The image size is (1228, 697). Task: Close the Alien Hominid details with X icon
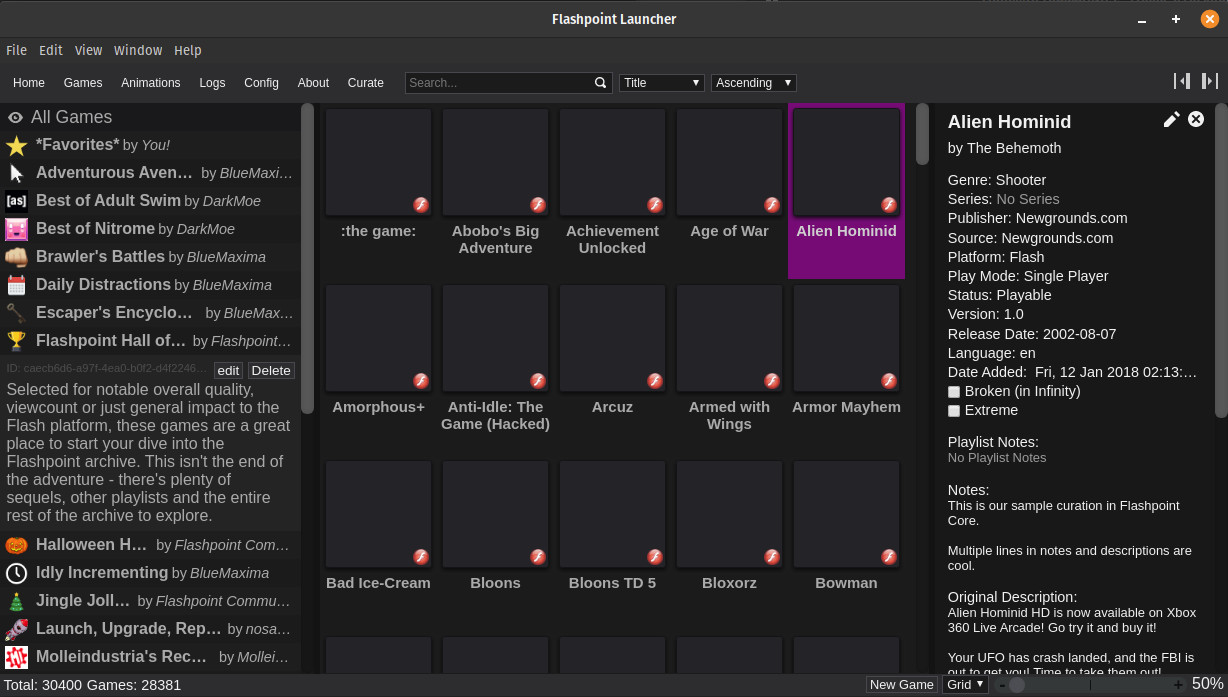[1196, 120]
